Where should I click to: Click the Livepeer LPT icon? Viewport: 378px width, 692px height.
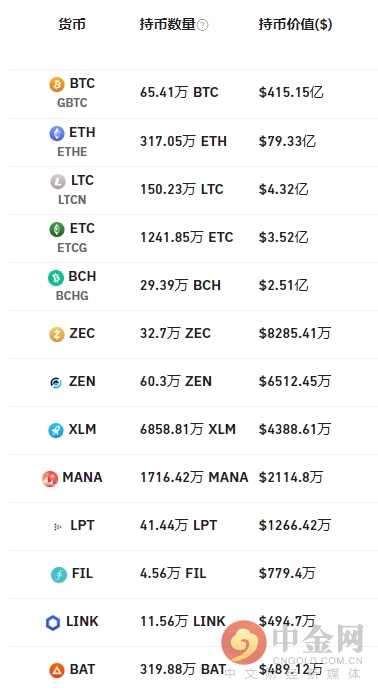click(x=58, y=527)
